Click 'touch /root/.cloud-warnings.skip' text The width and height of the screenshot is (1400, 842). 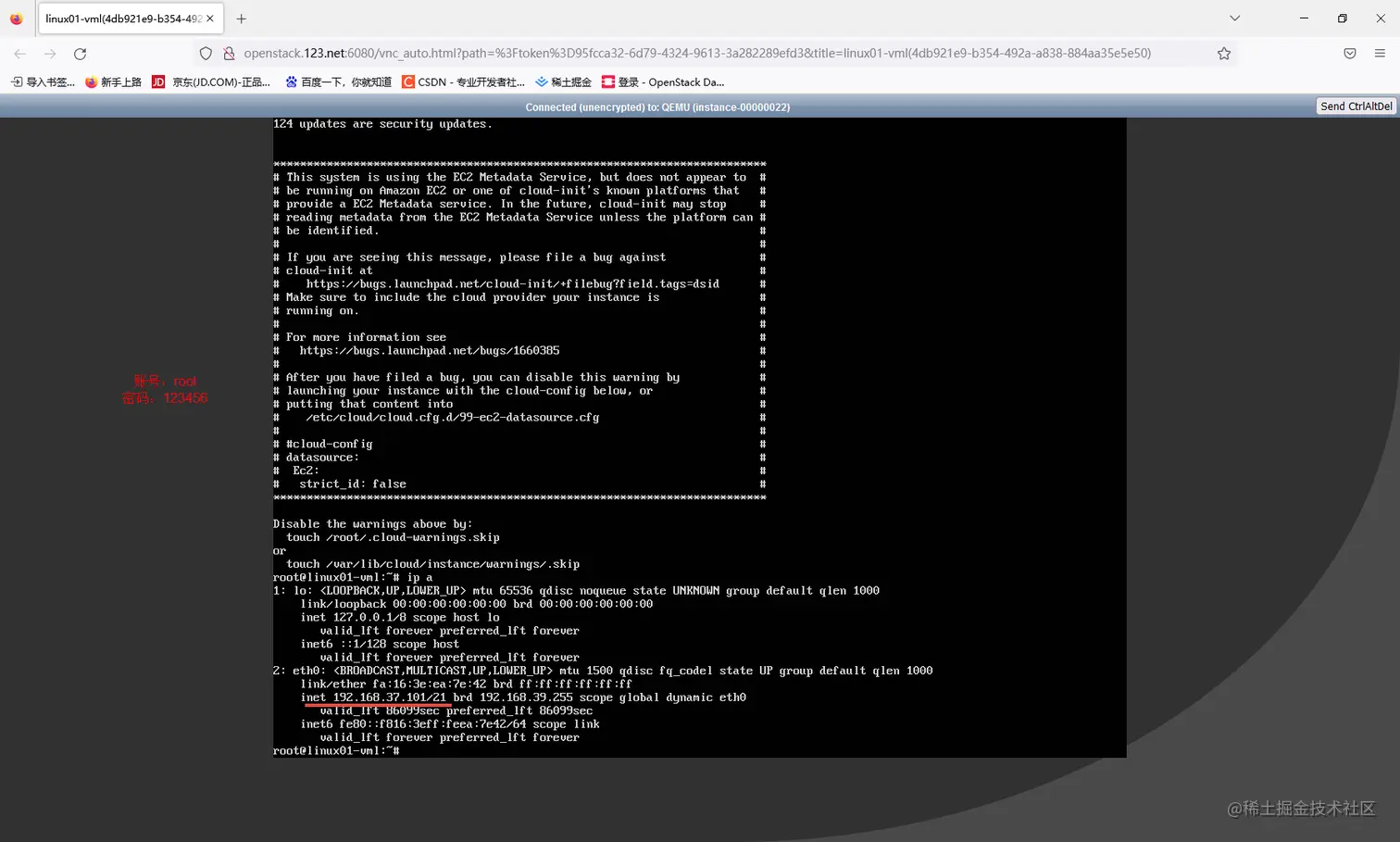(x=393, y=537)
